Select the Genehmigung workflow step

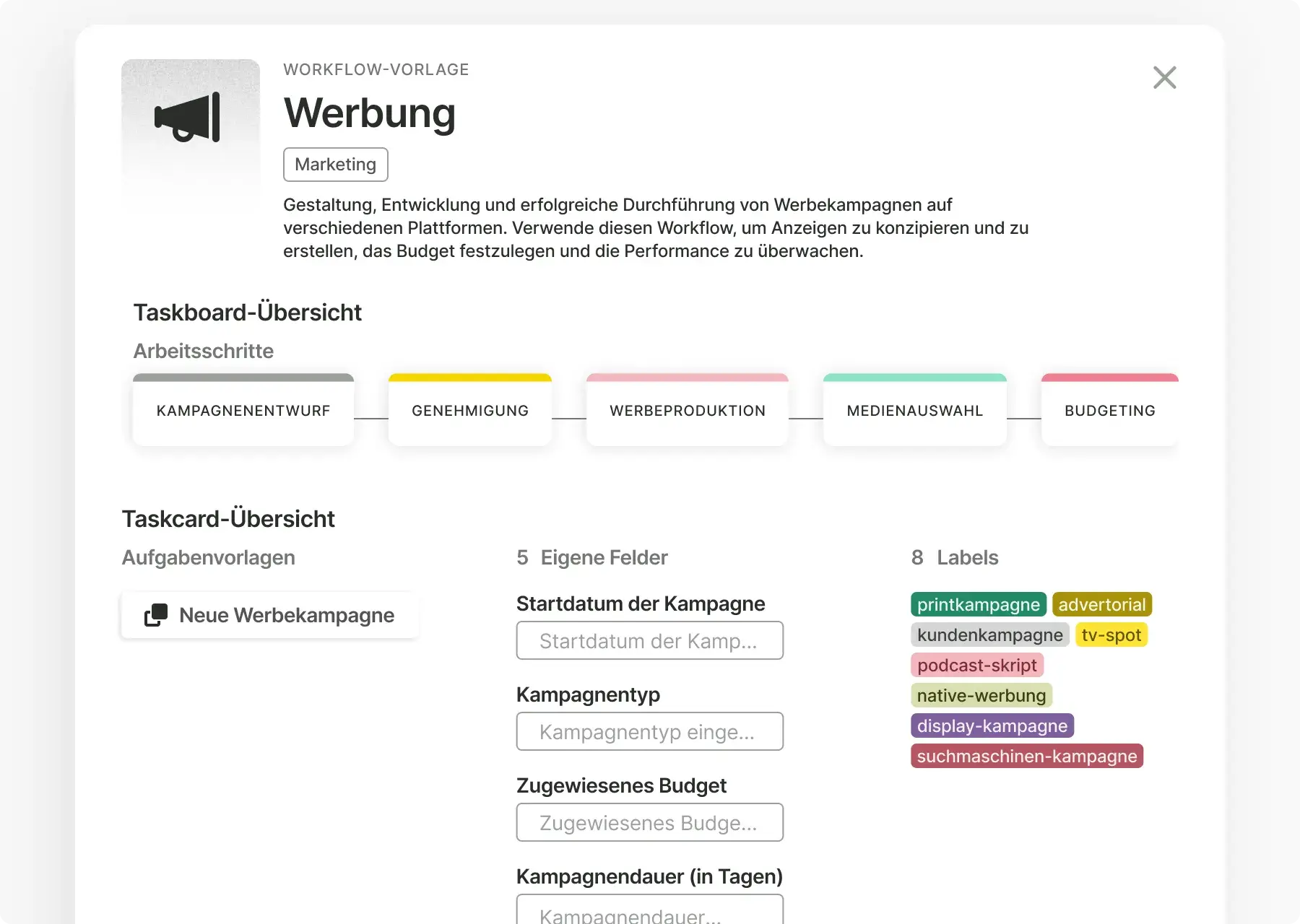(x=470, y=411)
